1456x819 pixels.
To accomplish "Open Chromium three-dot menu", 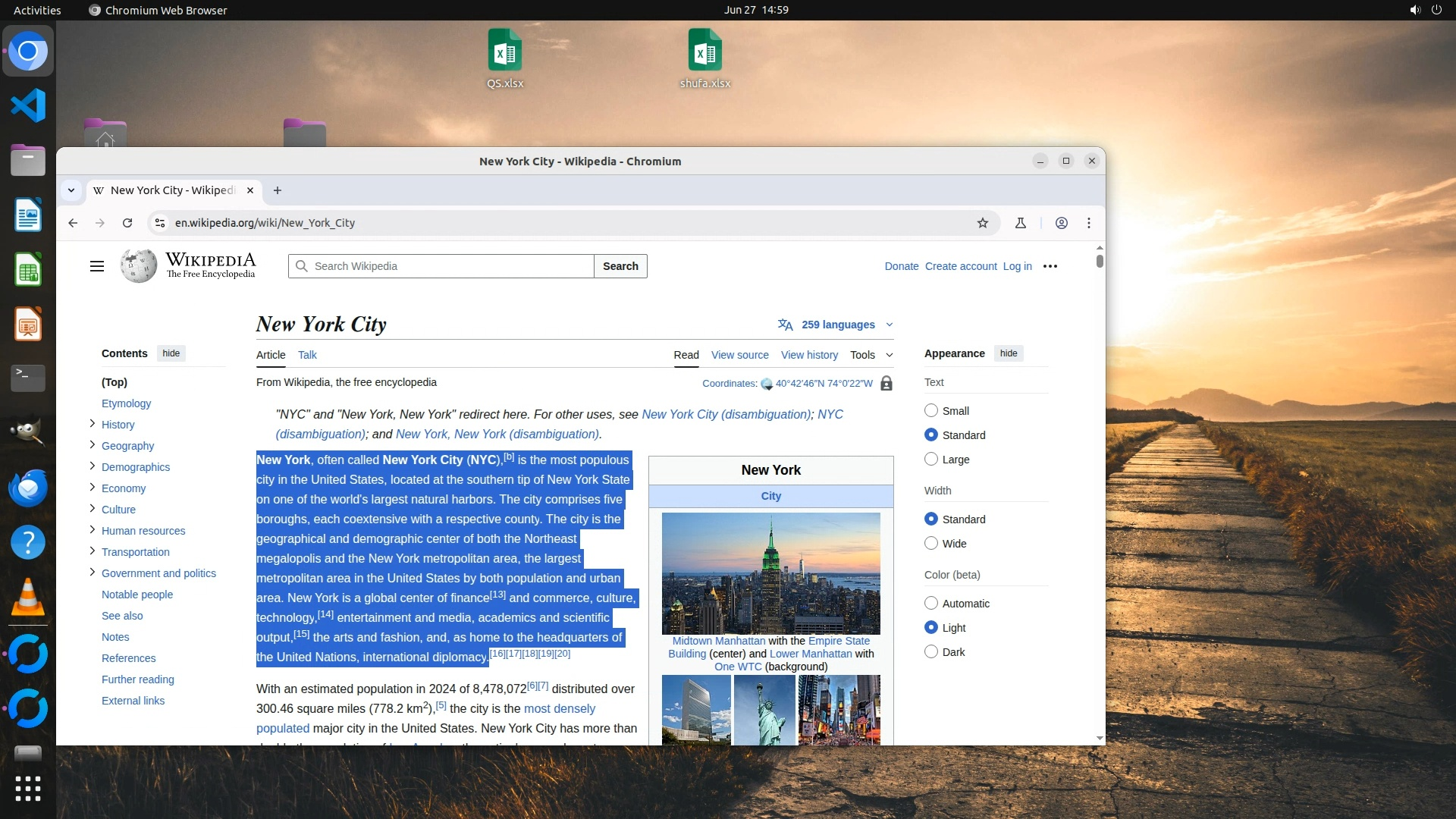I will coord(1089,223).
